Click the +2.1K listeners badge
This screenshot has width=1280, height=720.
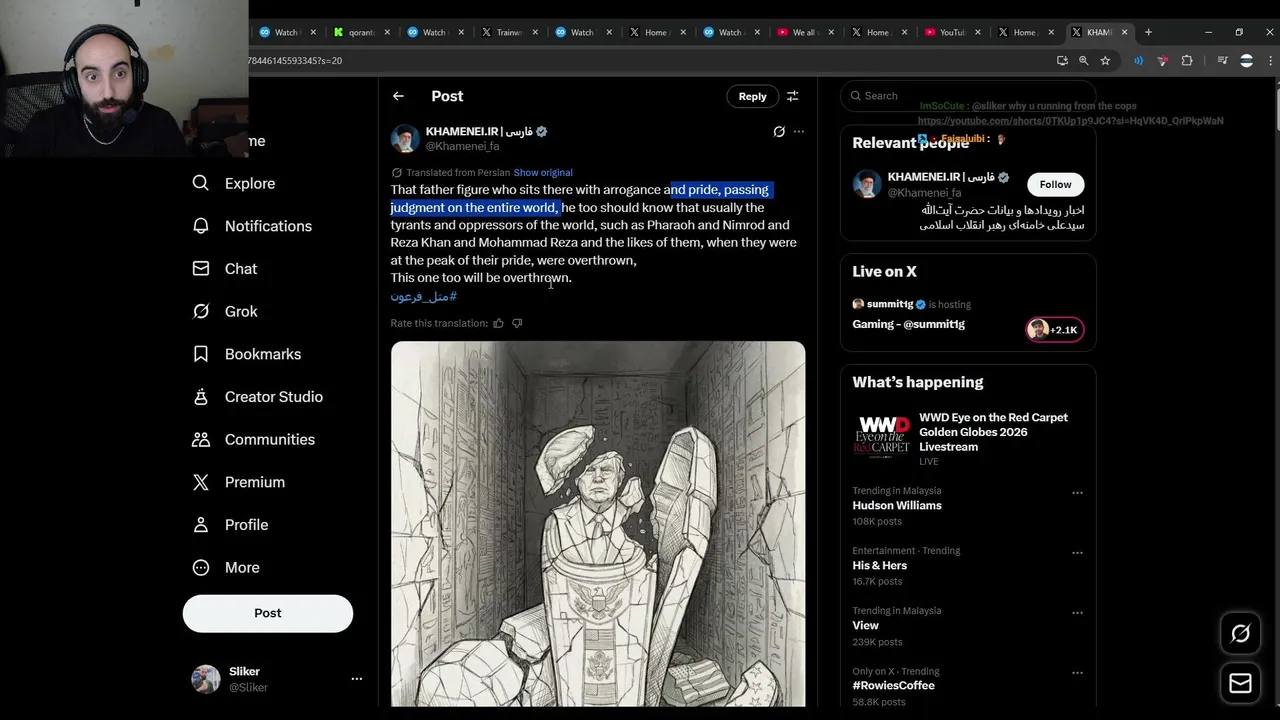point(1054,329)
